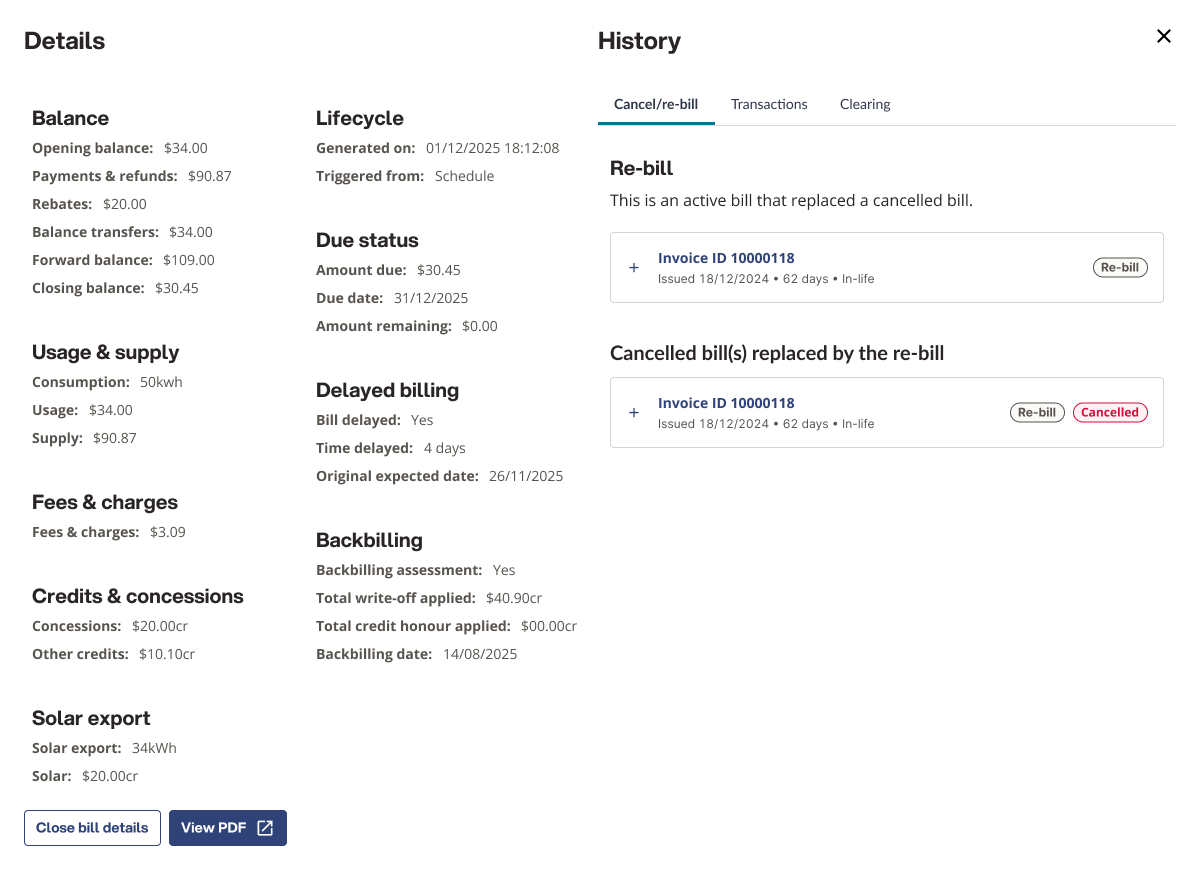Click the Total write-off applied amount
Screen dimensions: 1200x870
coord(514,598)
